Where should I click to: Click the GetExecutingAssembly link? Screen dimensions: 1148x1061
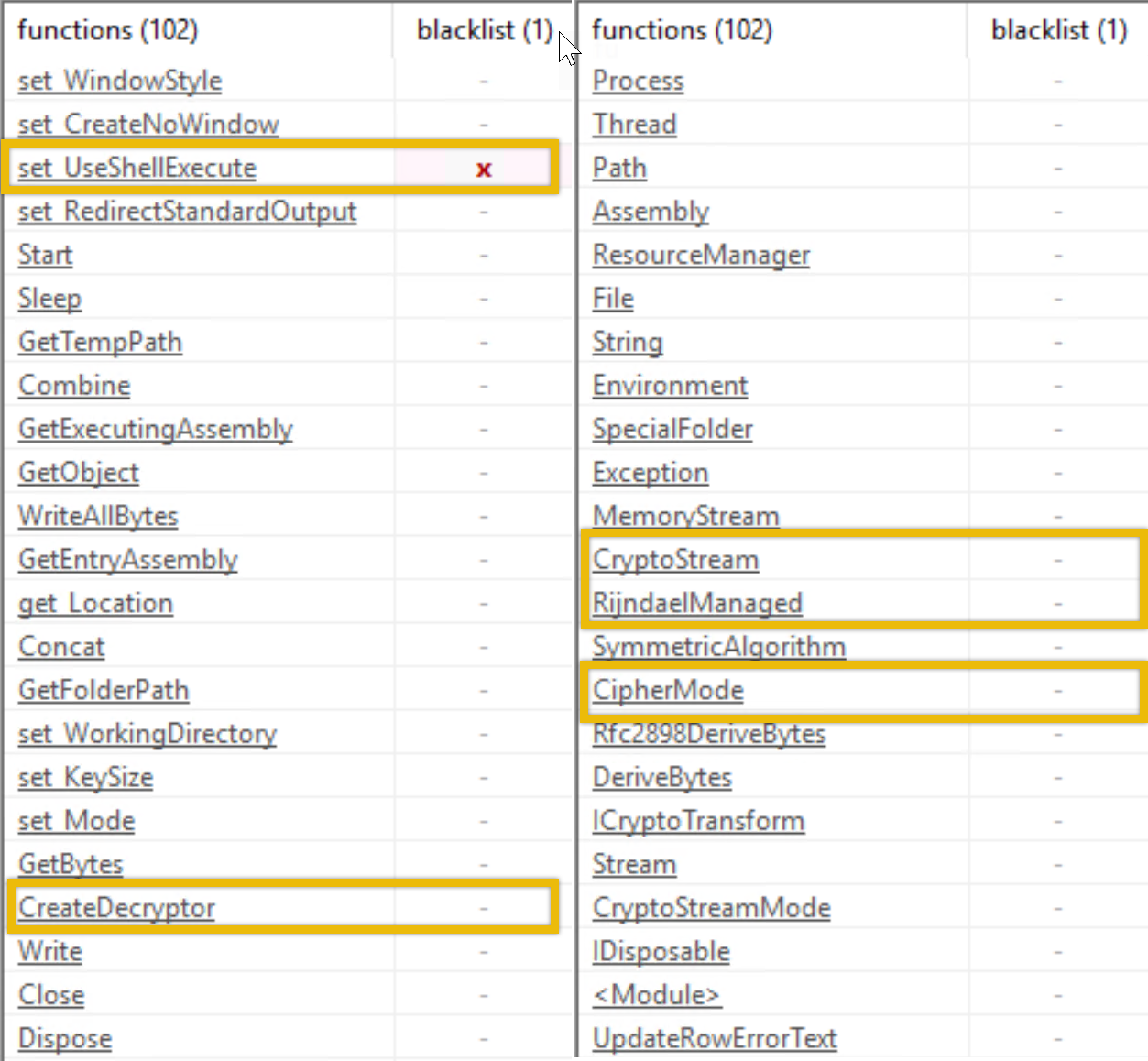(x=155, y=429)
